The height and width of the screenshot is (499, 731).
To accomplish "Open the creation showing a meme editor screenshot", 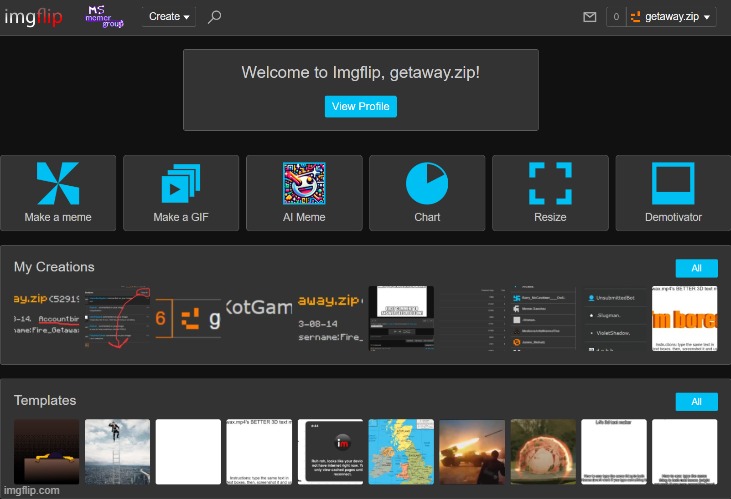I will coord(401,319).
